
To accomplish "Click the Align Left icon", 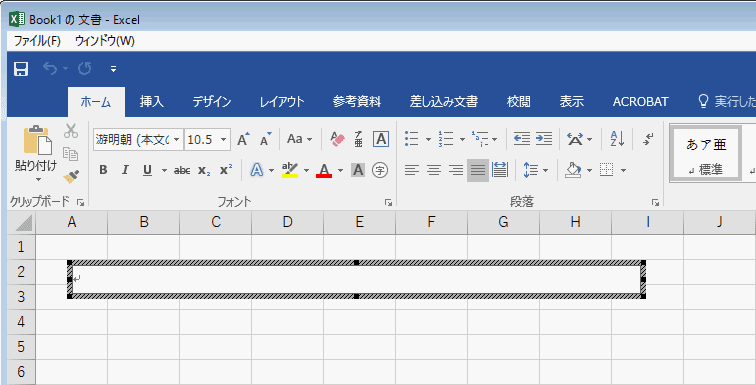I will point(411,170).
